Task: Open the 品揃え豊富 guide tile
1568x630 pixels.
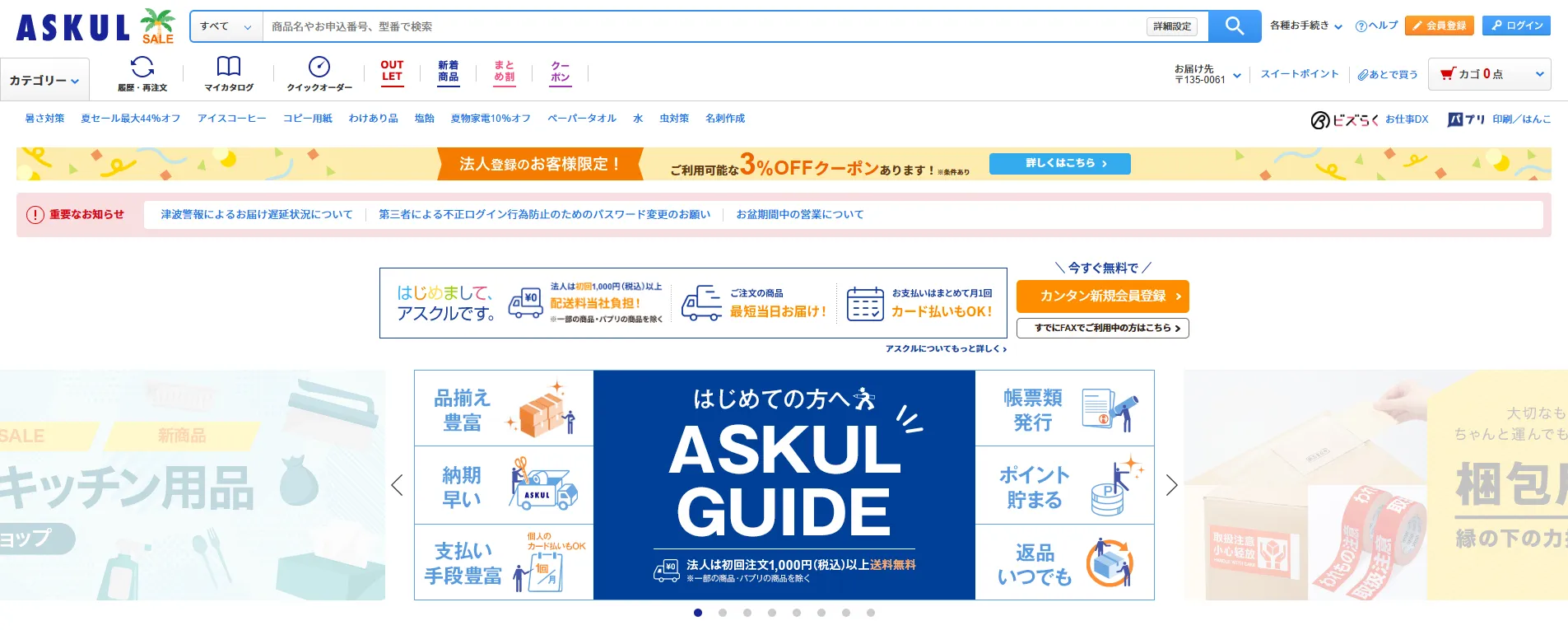Action: coord(504,408)
